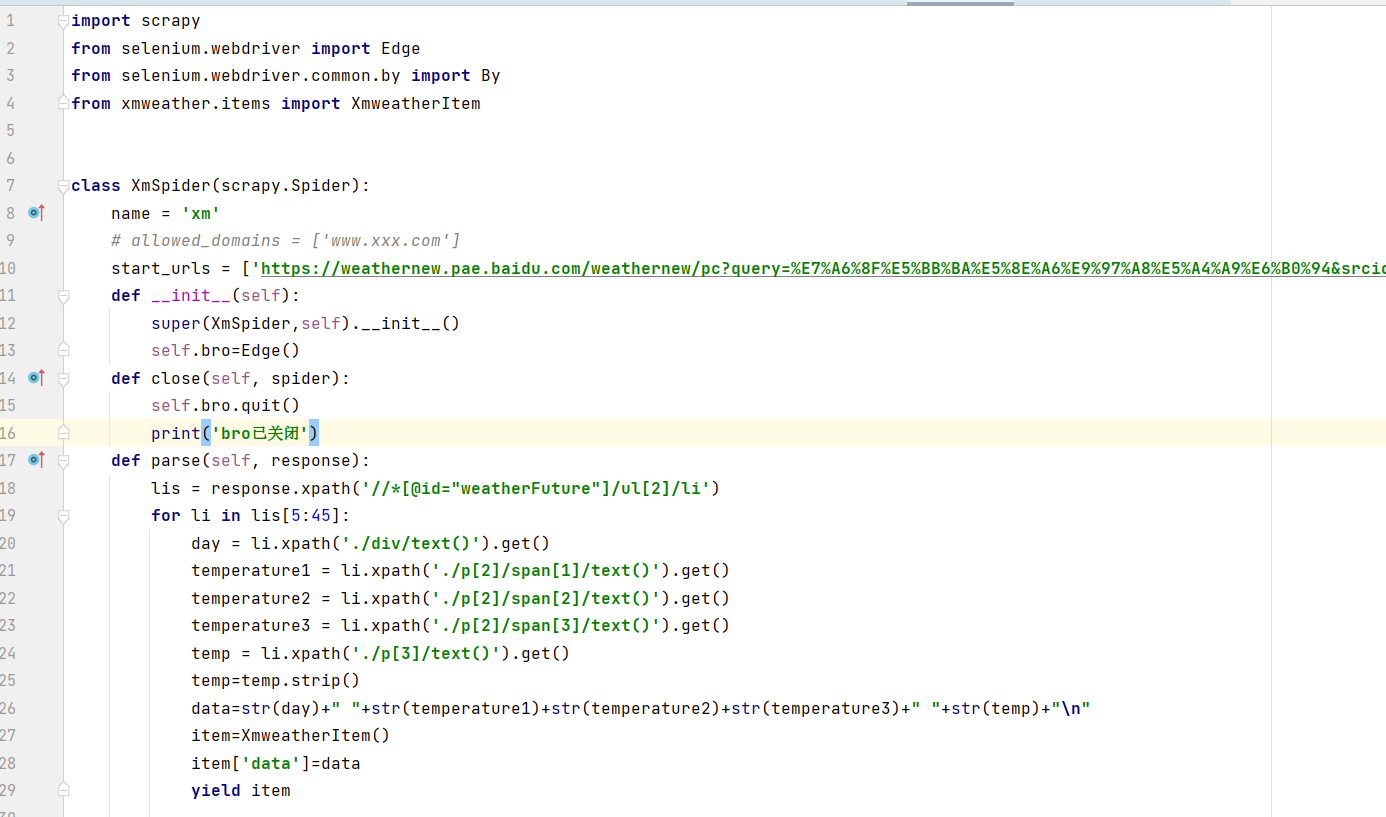The width and height of the screenshot is (1386, 817).
Task: Click 'yield item' statement
Action: tap(241, 790)
